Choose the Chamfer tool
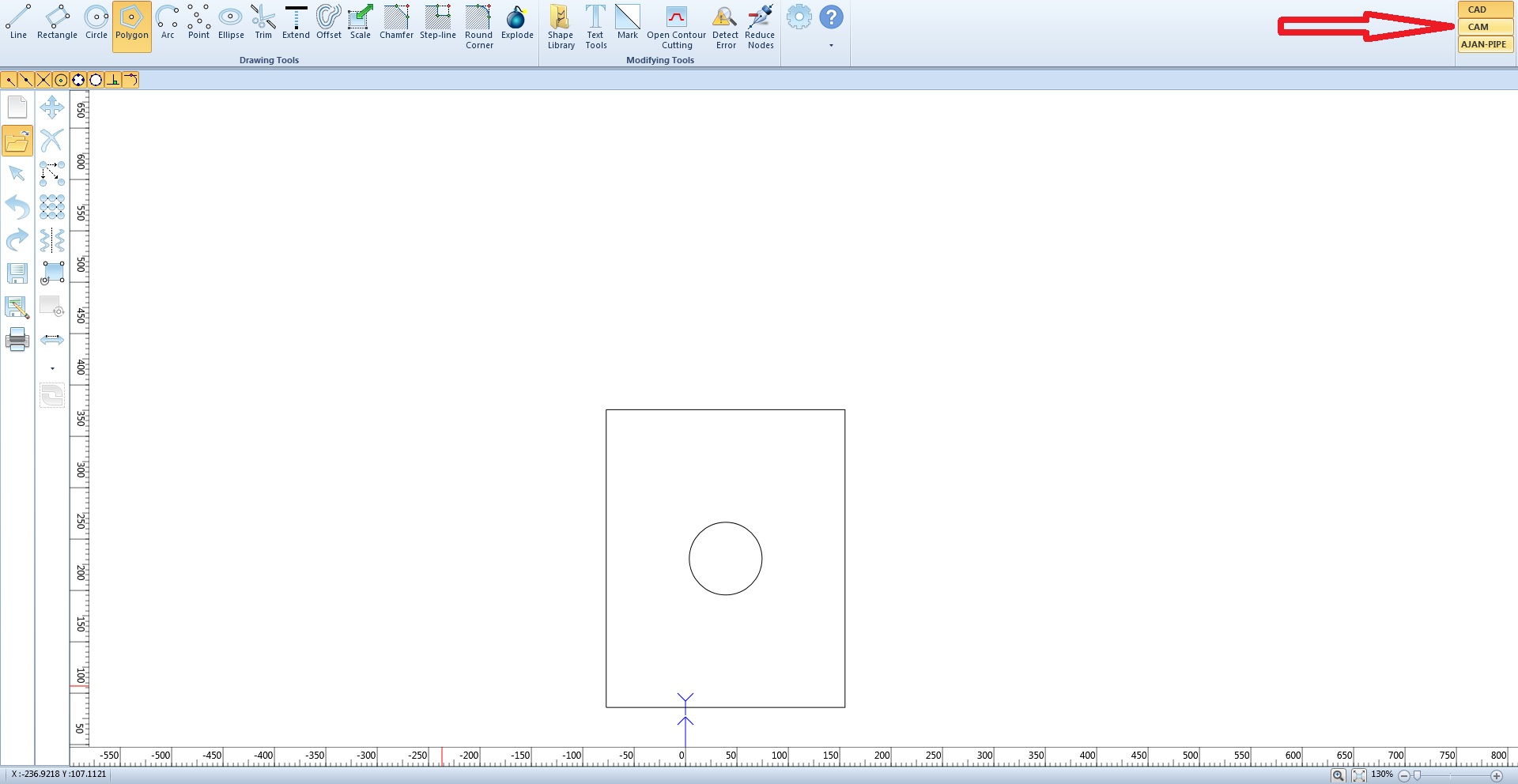 (x=396, y=22)
